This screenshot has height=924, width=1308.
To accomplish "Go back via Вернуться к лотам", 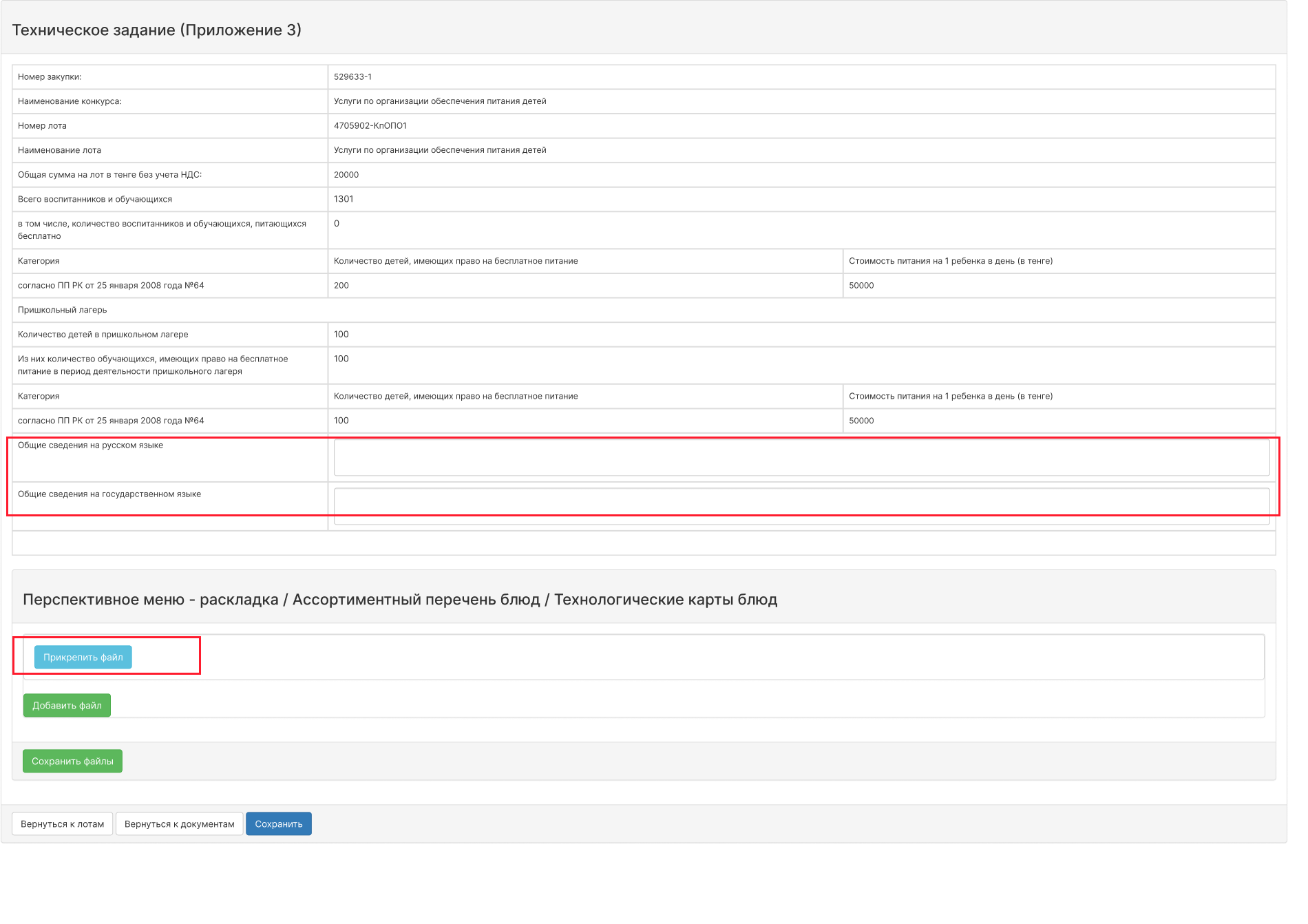I will [x=63, y=824].
